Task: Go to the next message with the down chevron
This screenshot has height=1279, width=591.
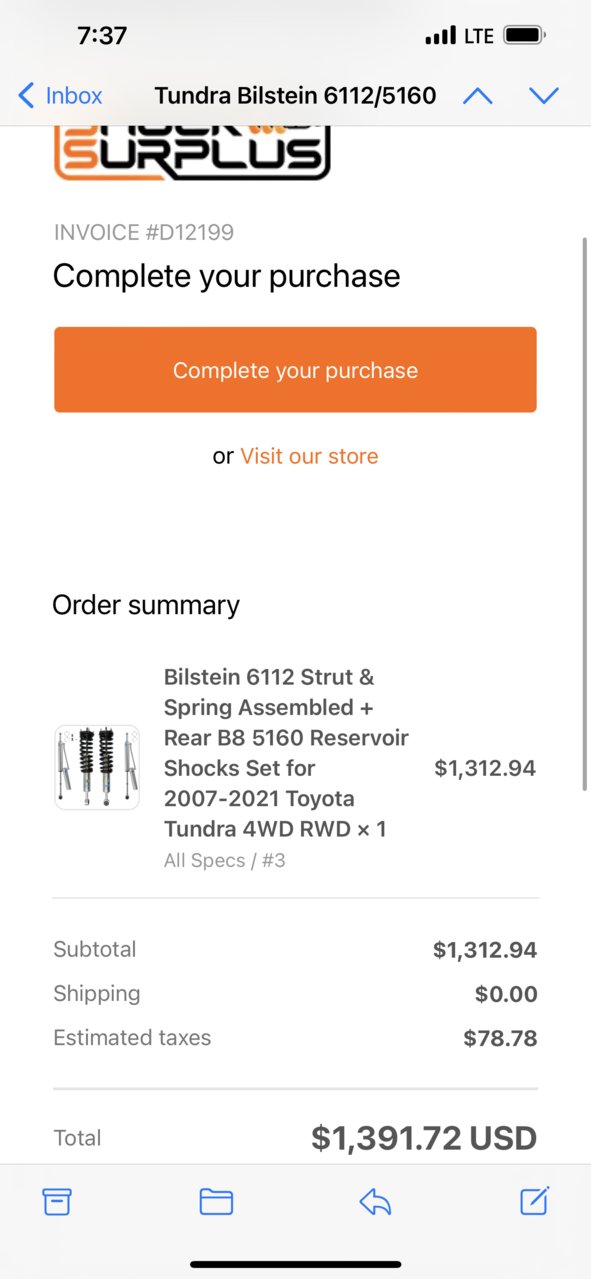Action: coord(544,96)
